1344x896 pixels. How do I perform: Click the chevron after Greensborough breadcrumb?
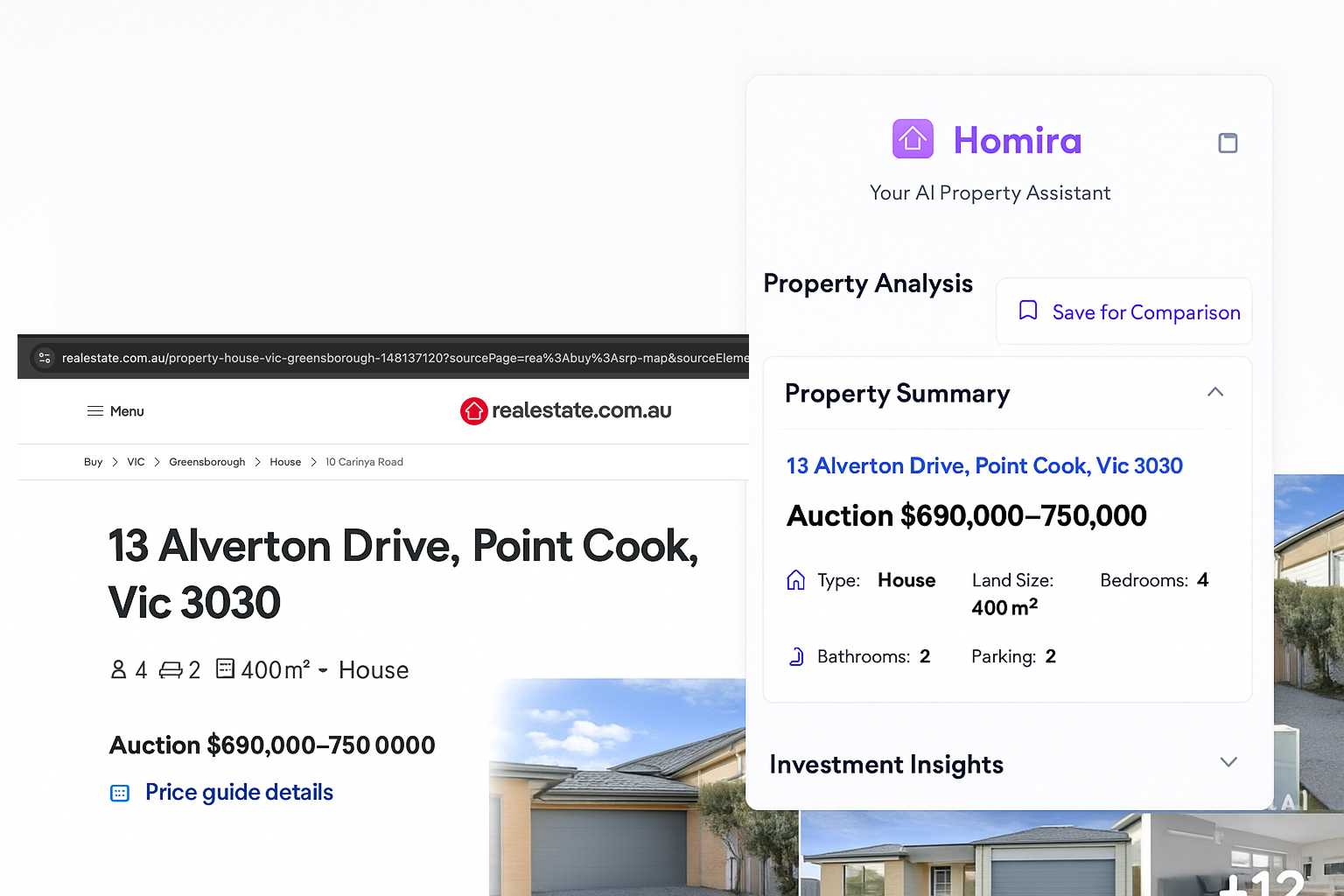(257, 462)
